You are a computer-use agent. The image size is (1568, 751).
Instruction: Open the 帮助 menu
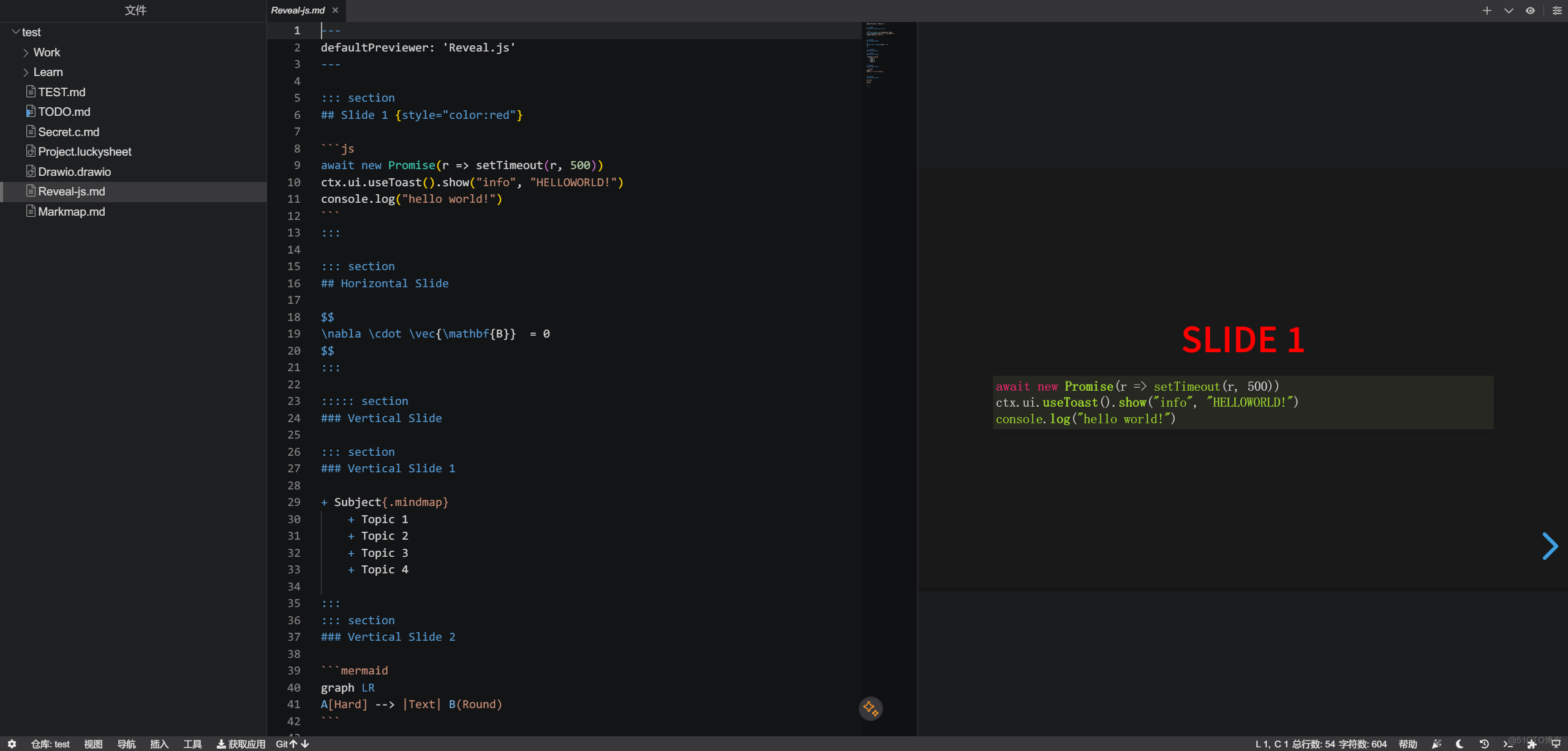1408,744
